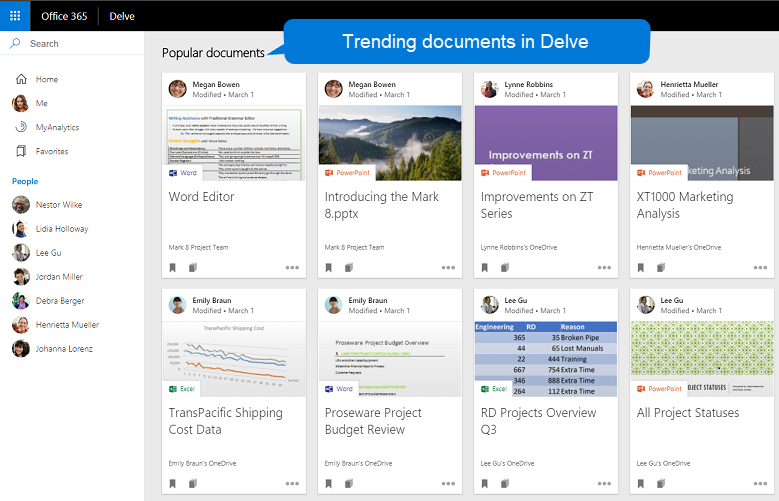The height and width of the screenshot is (501, 779).
Task: Open the Word Editor document title
Action: (201, 197)
